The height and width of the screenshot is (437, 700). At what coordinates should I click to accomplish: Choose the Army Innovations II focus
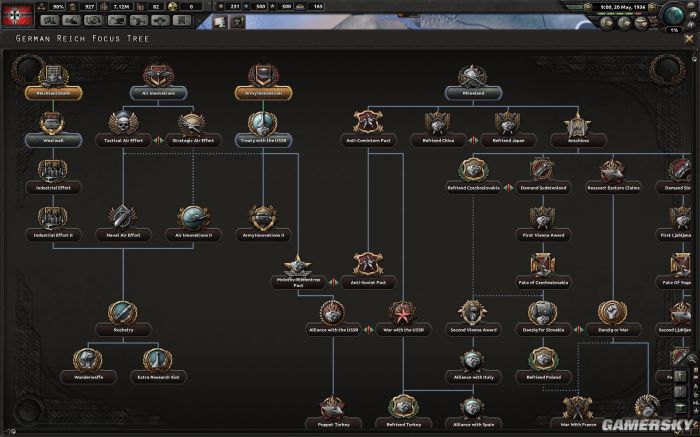pyautogui.click(x=263, y=225)
